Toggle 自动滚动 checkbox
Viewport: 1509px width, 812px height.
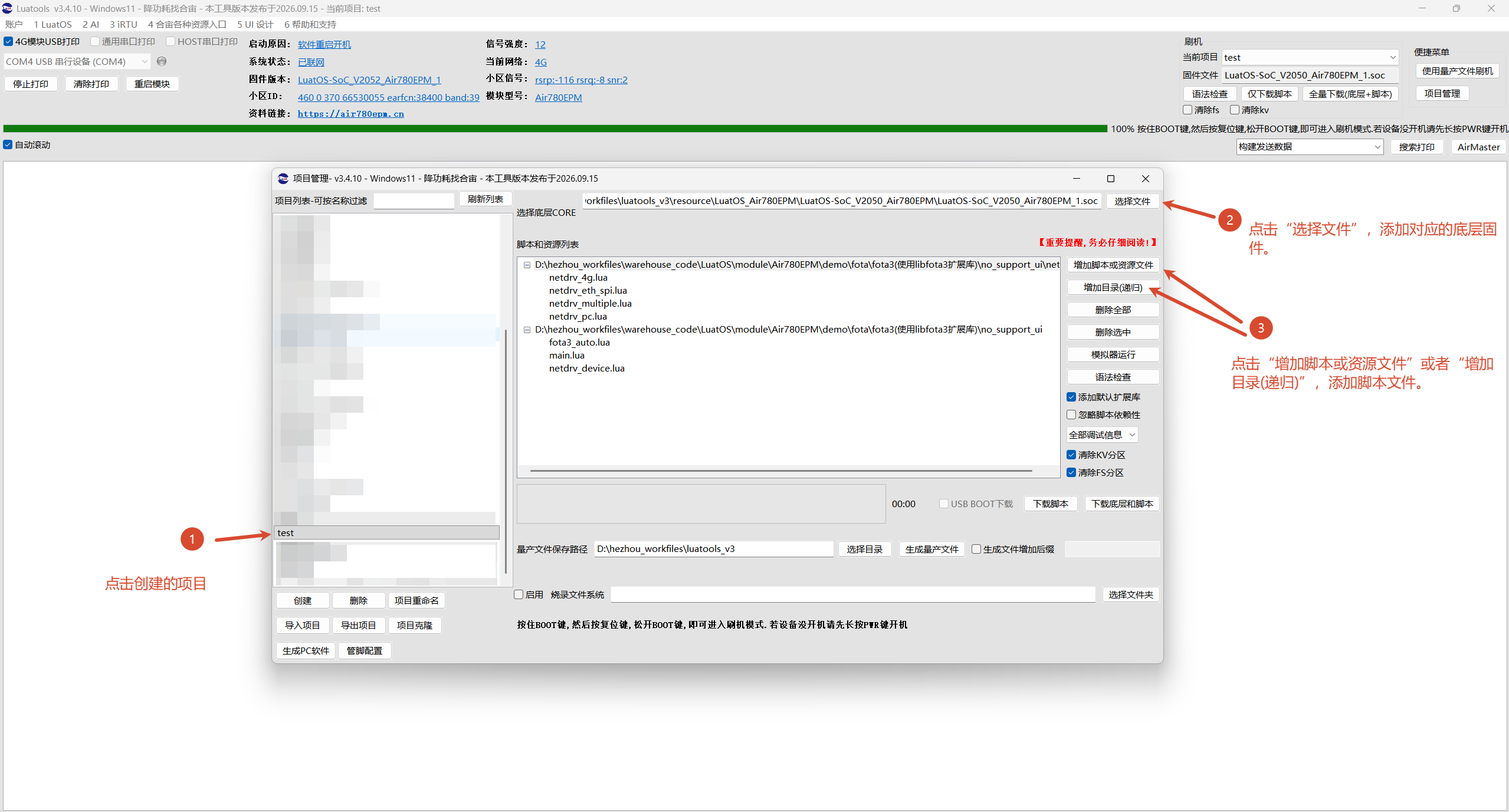coord(8,144)
